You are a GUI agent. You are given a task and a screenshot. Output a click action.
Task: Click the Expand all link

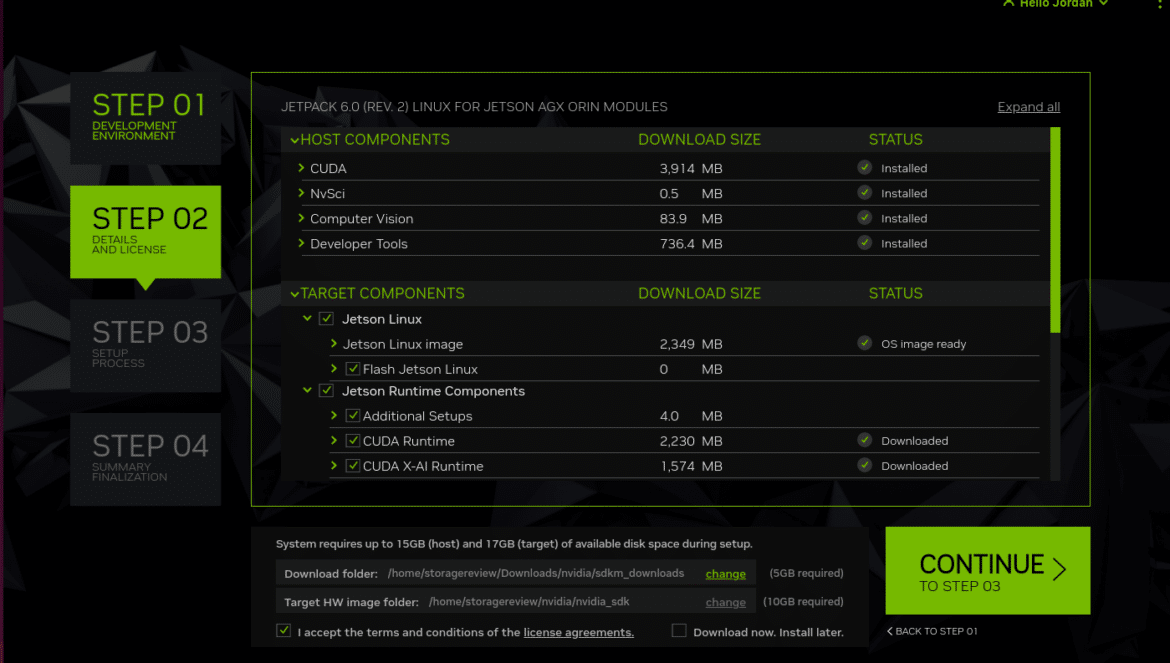(1028, 107)
